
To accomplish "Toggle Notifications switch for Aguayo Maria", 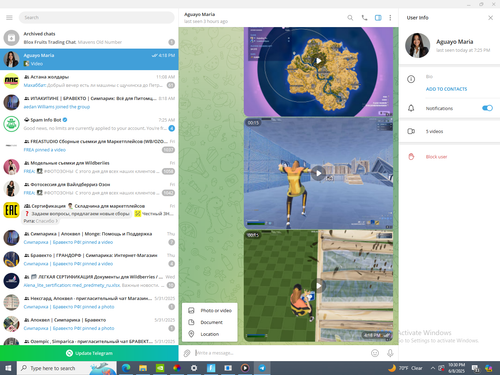I will point(487,108).
